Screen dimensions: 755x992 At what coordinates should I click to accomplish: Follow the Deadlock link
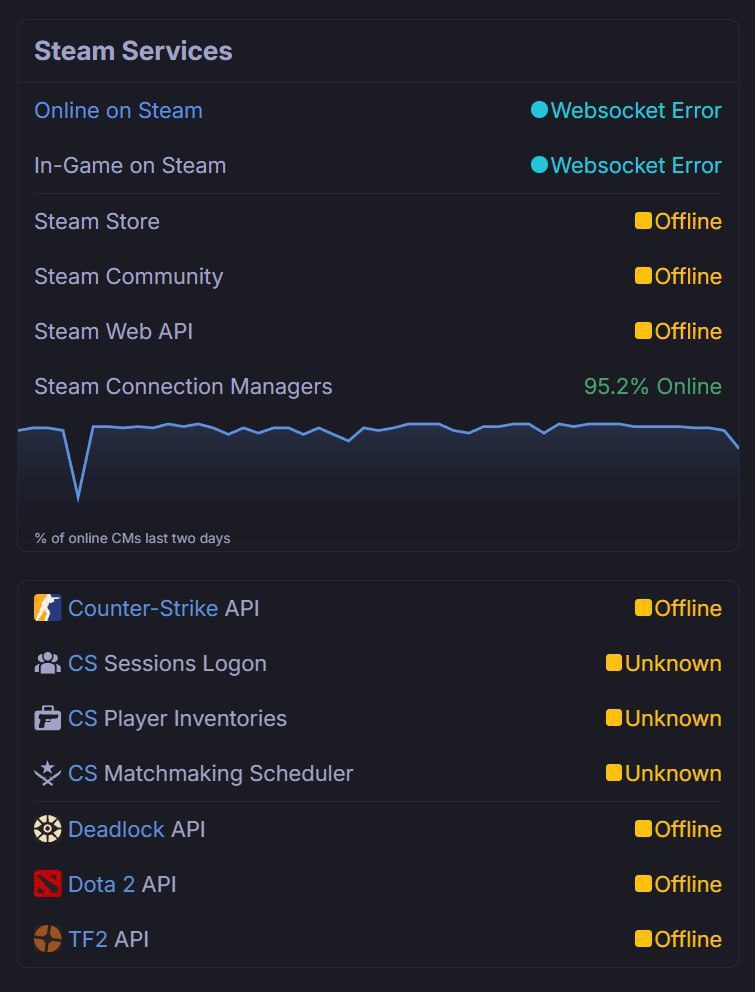(116, 829)
